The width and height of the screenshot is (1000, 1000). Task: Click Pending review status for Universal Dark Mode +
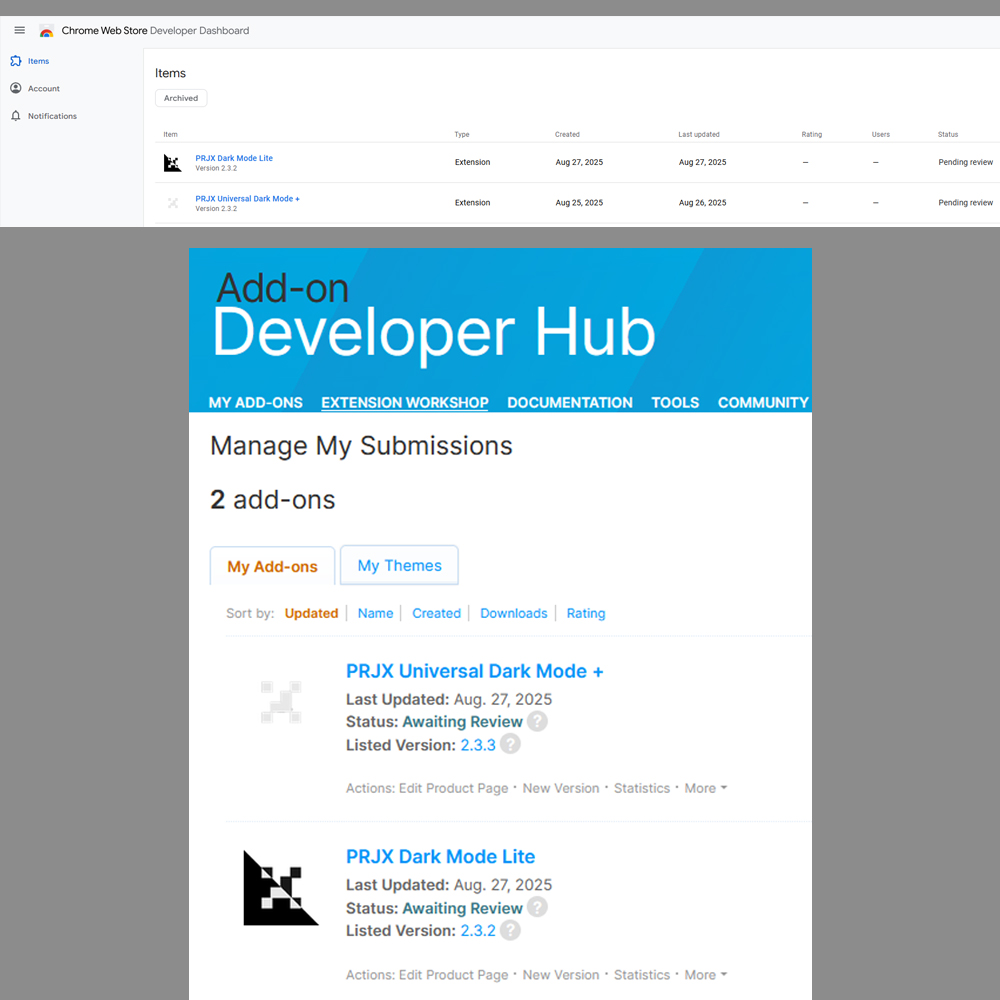pos(966,203)
